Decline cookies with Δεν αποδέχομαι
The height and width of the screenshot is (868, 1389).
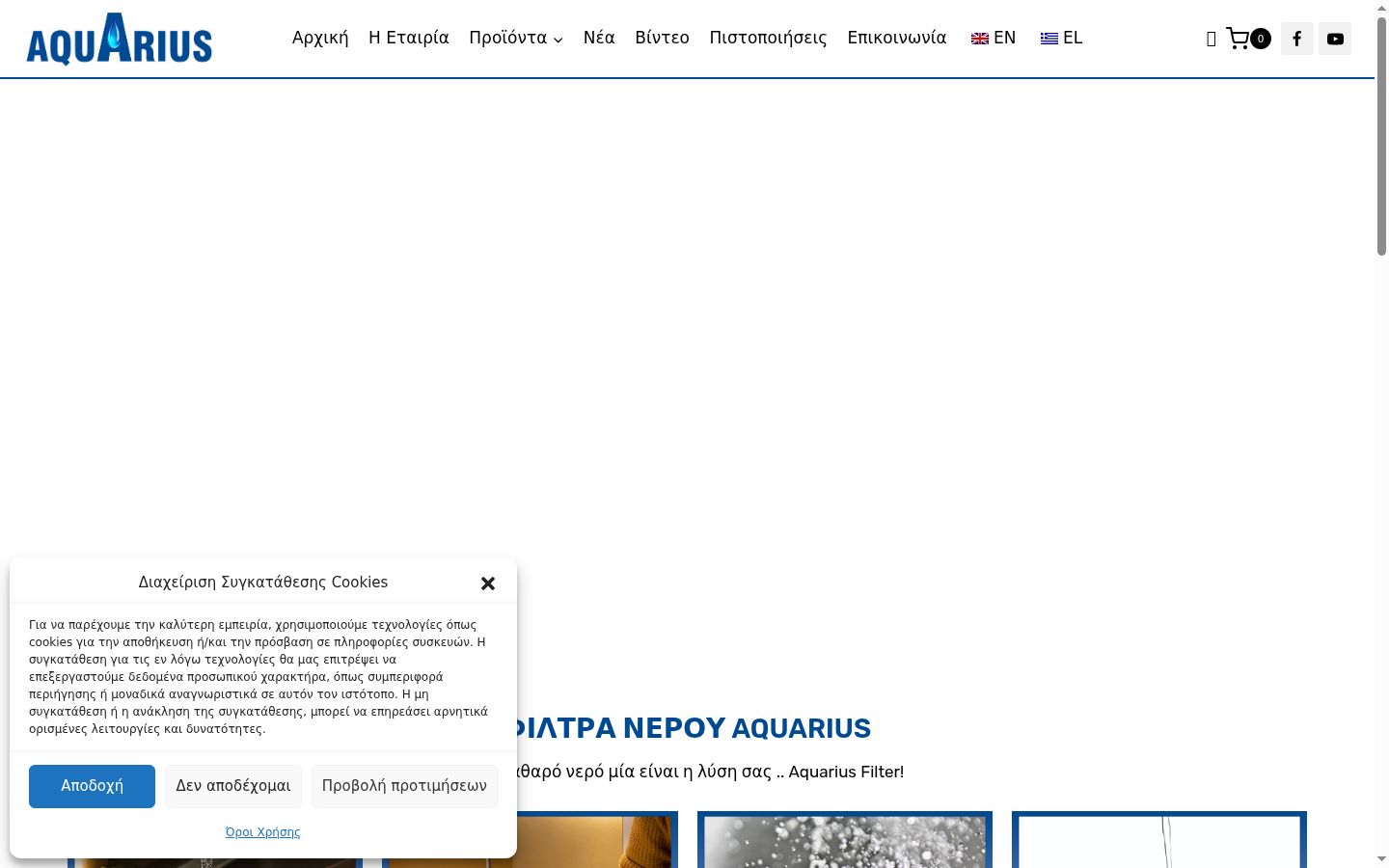(x=233, y=786)
